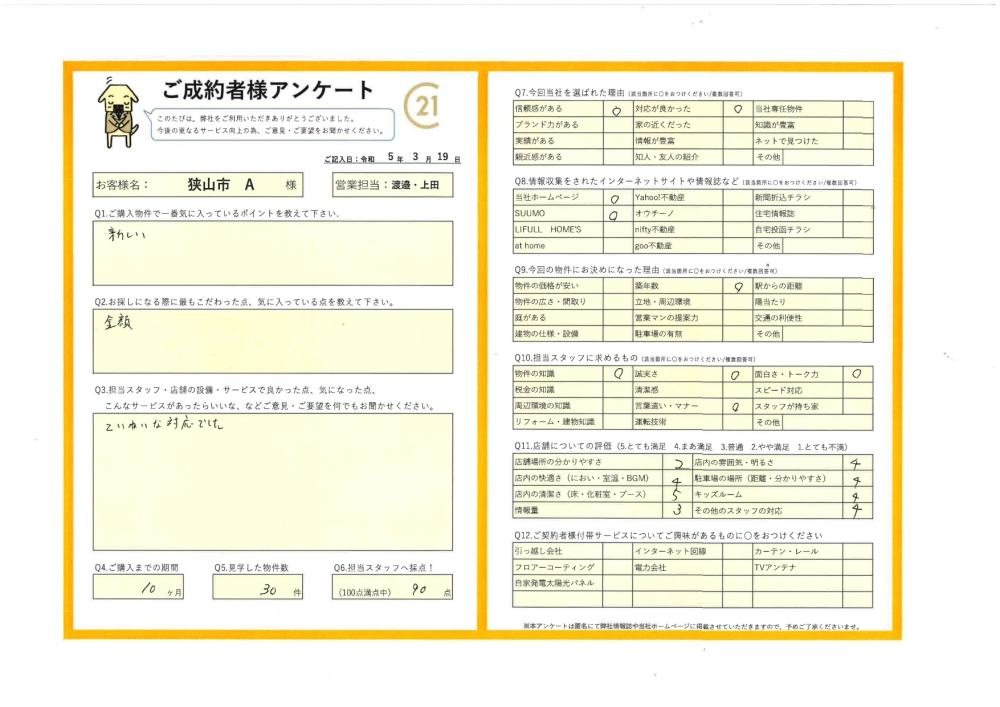Check the スピード対応 option box
Screen dimensions: 1000x707
[858, 390]
